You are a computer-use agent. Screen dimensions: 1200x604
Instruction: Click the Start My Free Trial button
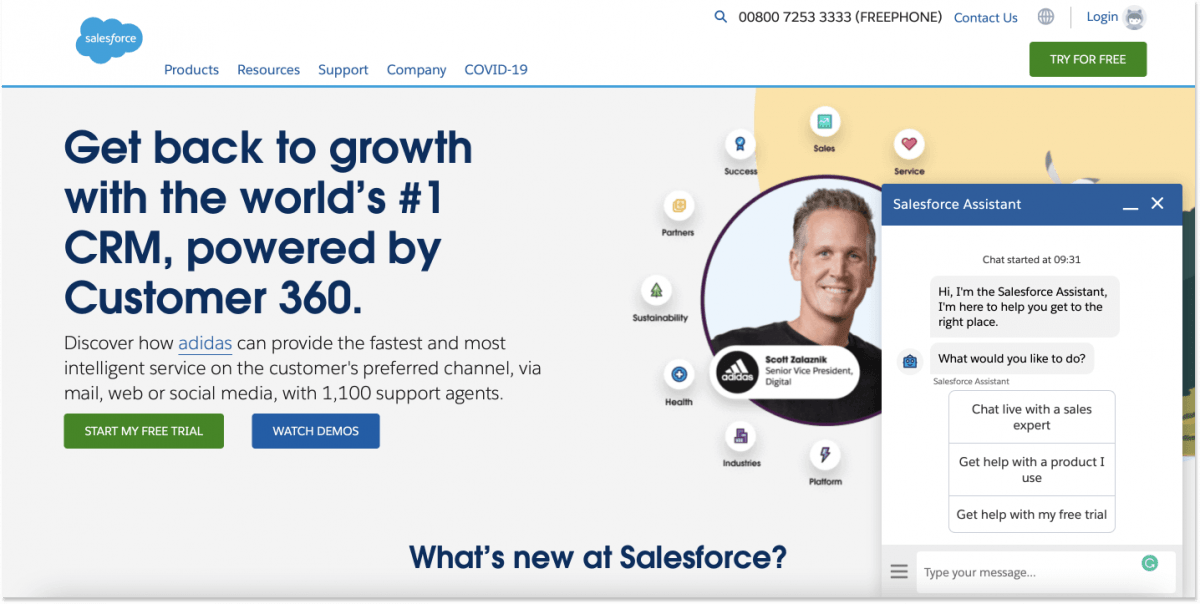click(143, 431)
